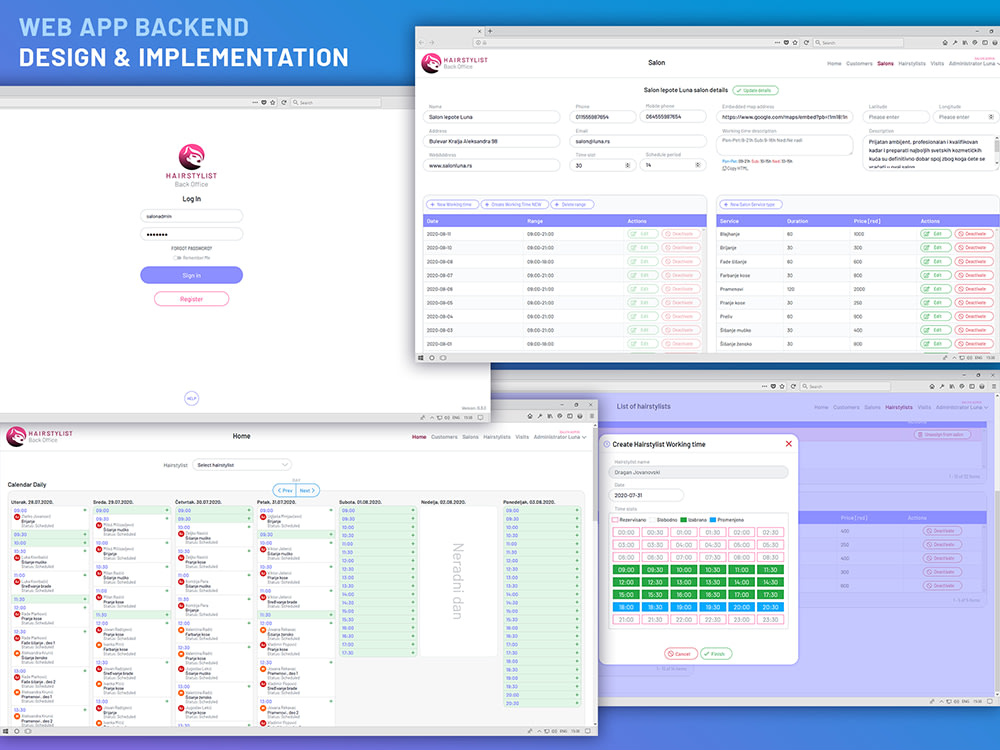Open Salons tab in Home window

(471, 437)
